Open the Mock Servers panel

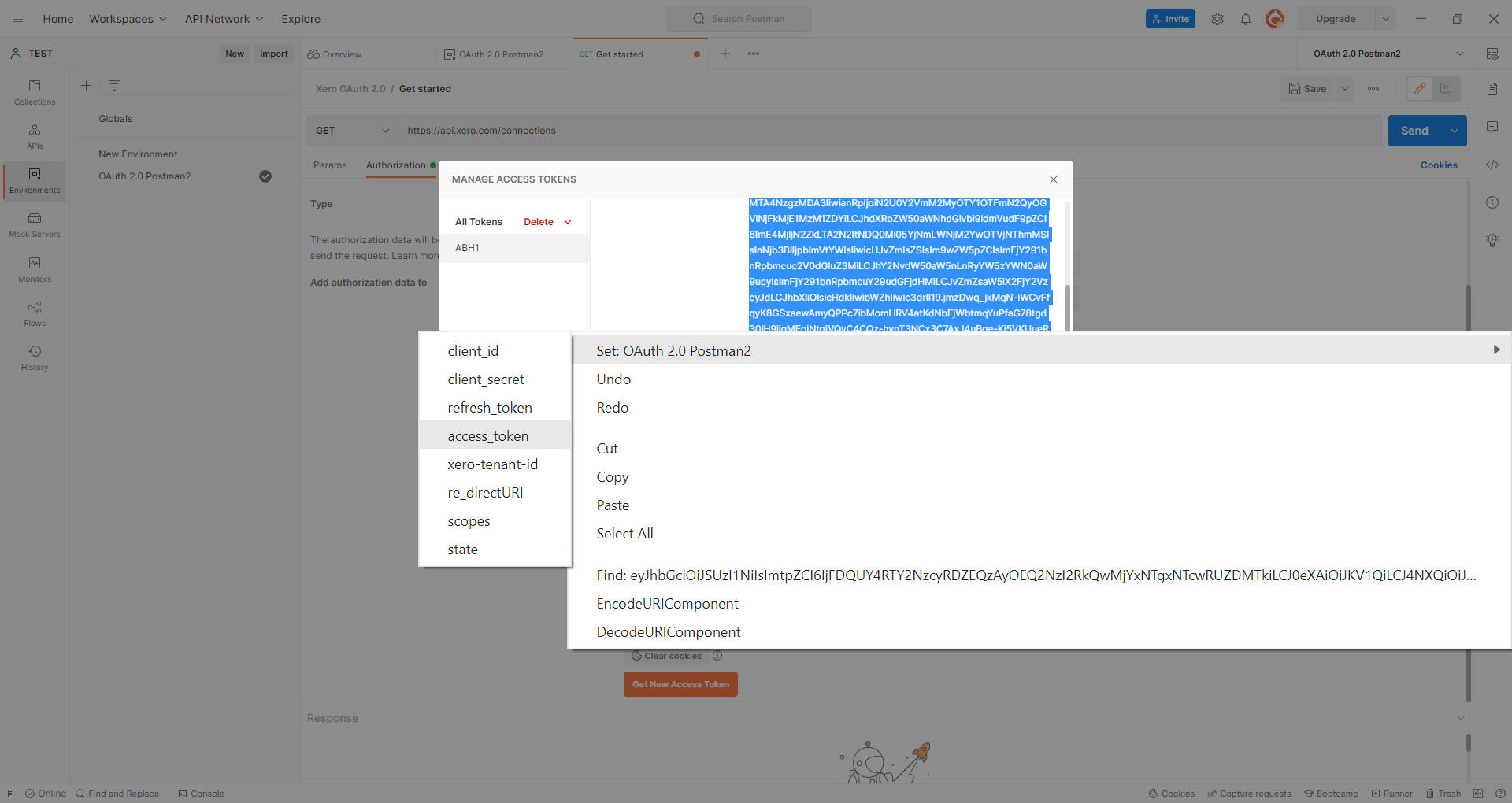coord(34,226)
